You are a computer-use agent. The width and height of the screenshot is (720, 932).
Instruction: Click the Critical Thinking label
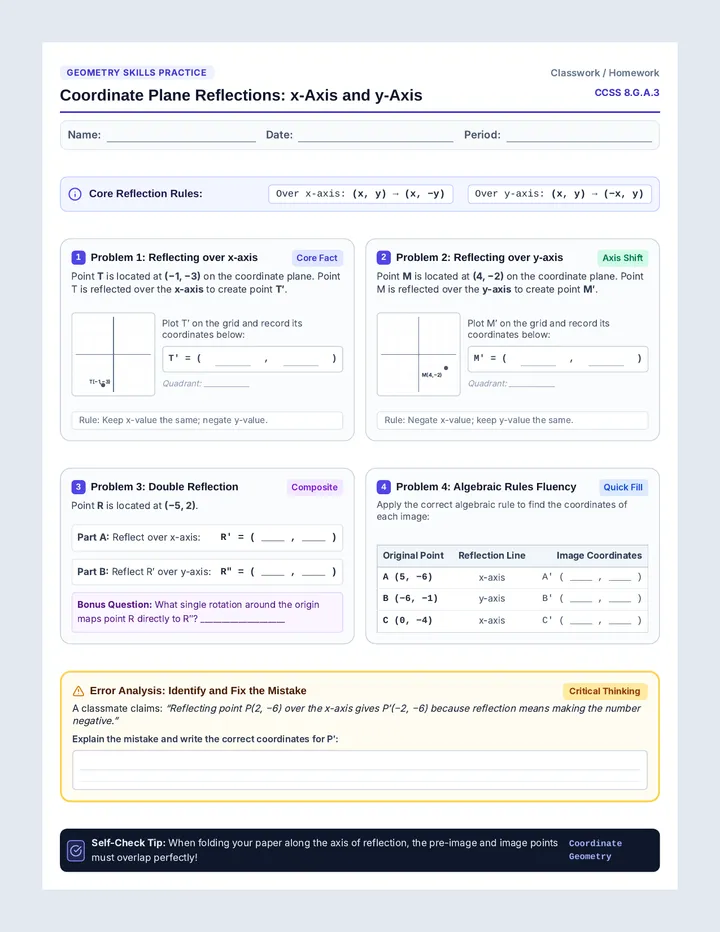coord(605,691)
